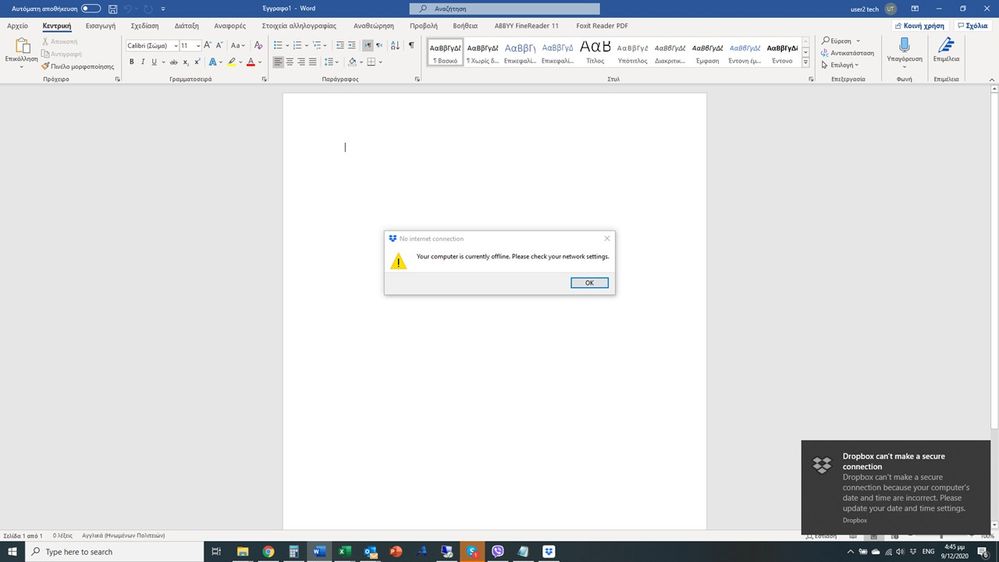The image size is (999, 562).
Task: Switch to the Εισαγωγή ribbon tab
Action: [101, 26]
